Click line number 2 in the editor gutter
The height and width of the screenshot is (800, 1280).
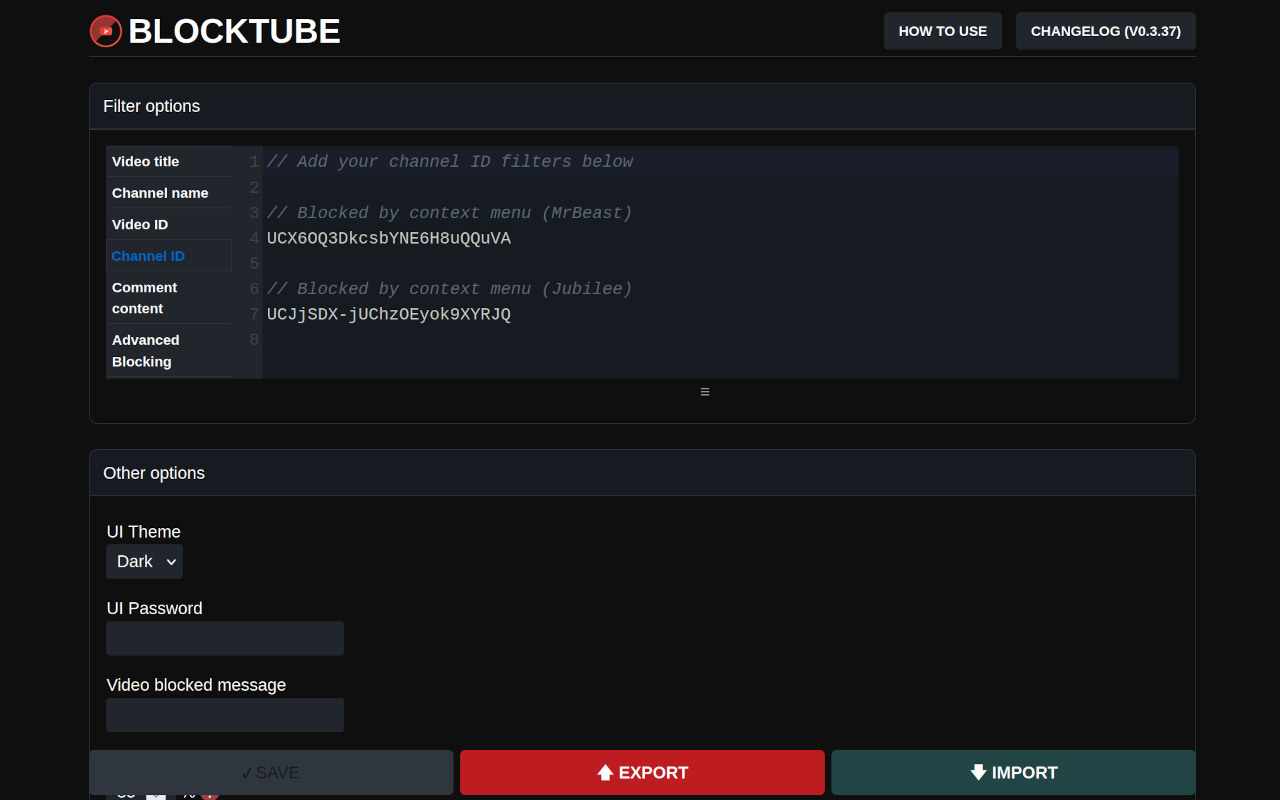[x=255, y=188]
